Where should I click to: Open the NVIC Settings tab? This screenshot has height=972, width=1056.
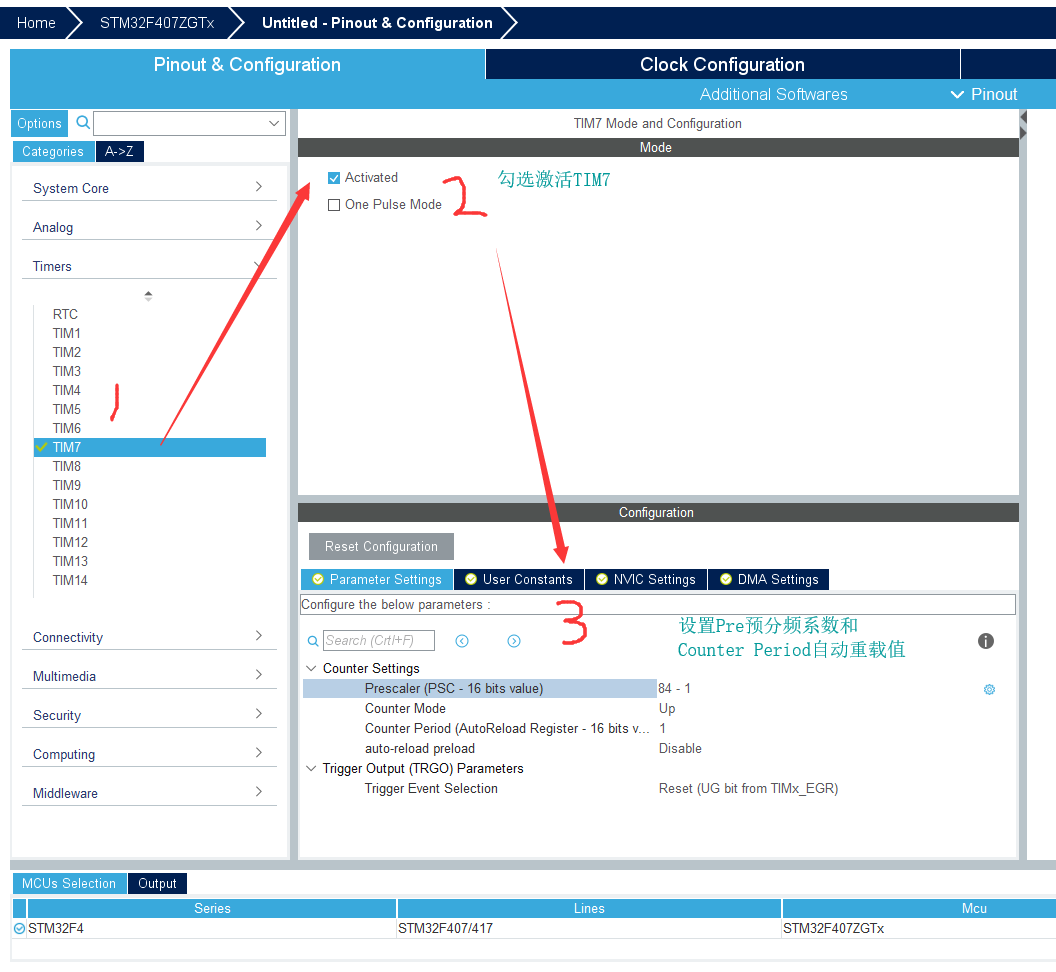pyautogui.click(x=646, y=579)
